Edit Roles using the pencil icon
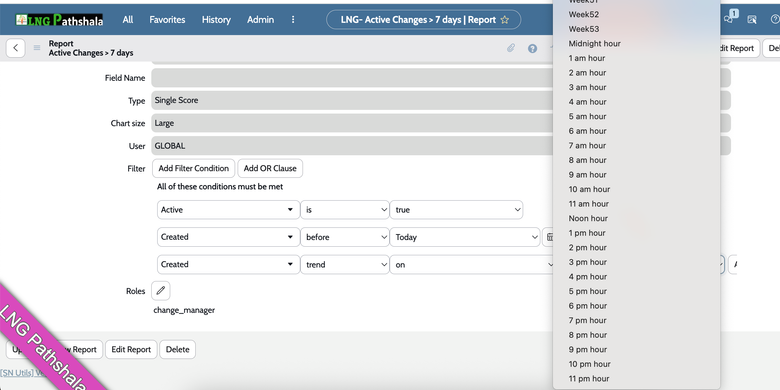Viewport: 780px width, 390px height. pyautogui.click(x=160, y=291)
